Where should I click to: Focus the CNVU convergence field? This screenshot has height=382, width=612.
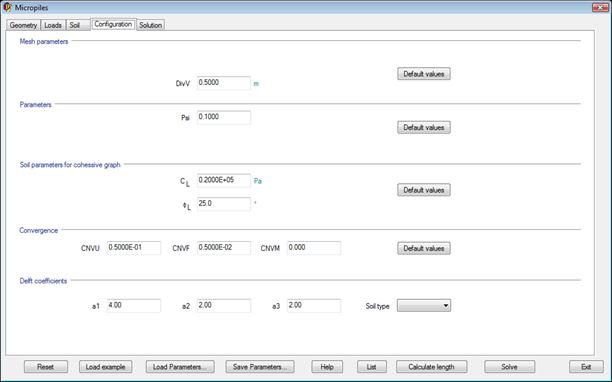(x=134, y=248)
